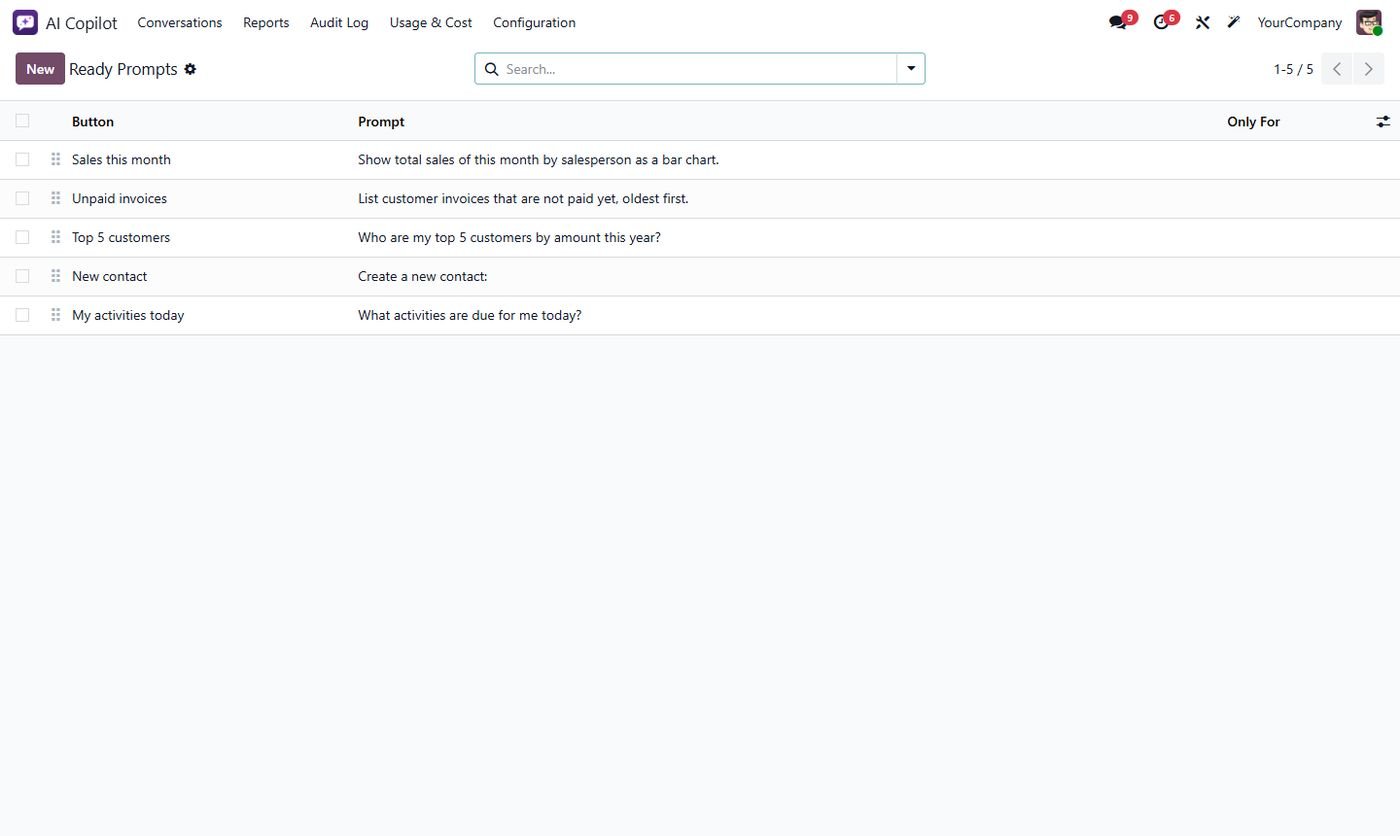The image size is (1400, 836).
Task: Open the "Show total sales of this month" prompt
Action: pyautogui.click(x=538, y=159)
